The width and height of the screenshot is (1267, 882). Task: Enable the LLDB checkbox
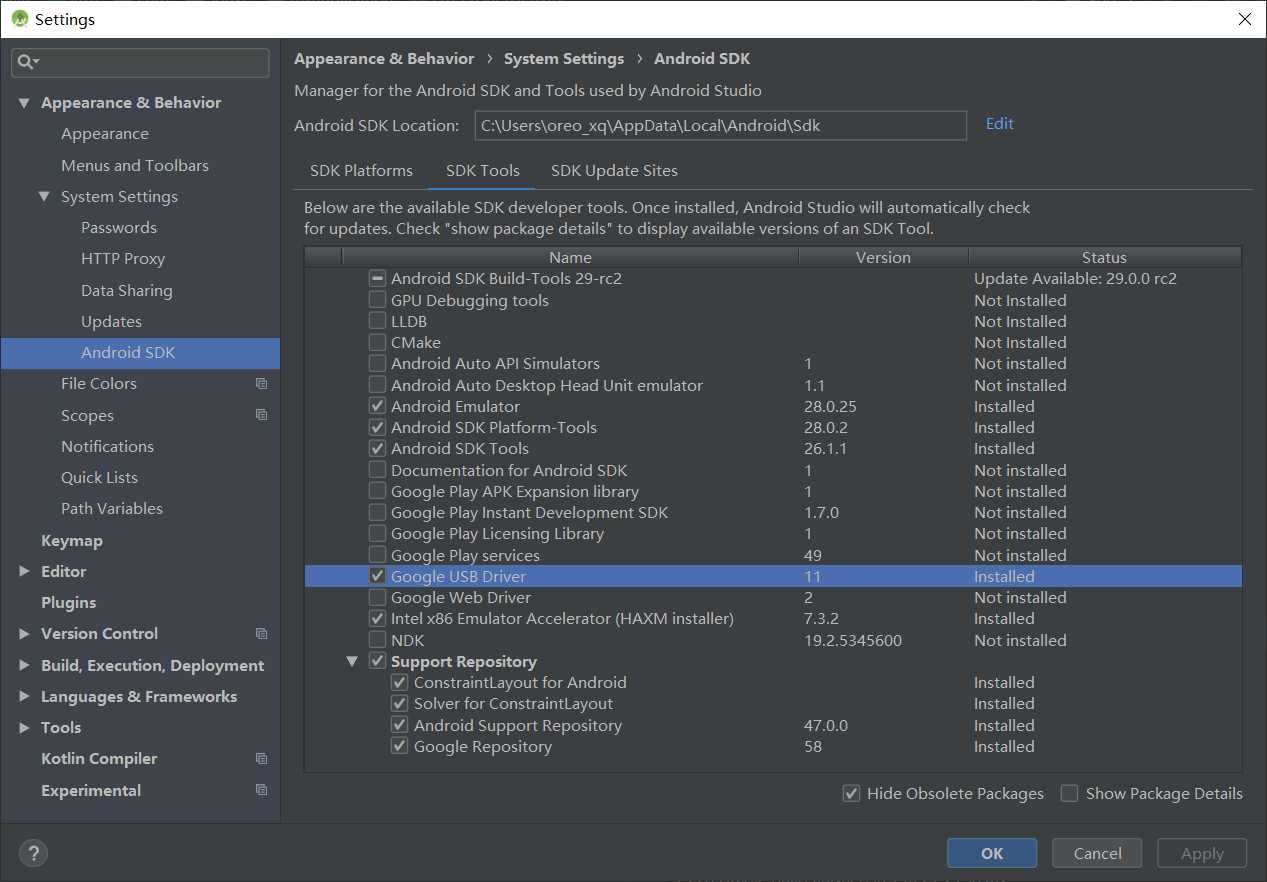point(377,321)
